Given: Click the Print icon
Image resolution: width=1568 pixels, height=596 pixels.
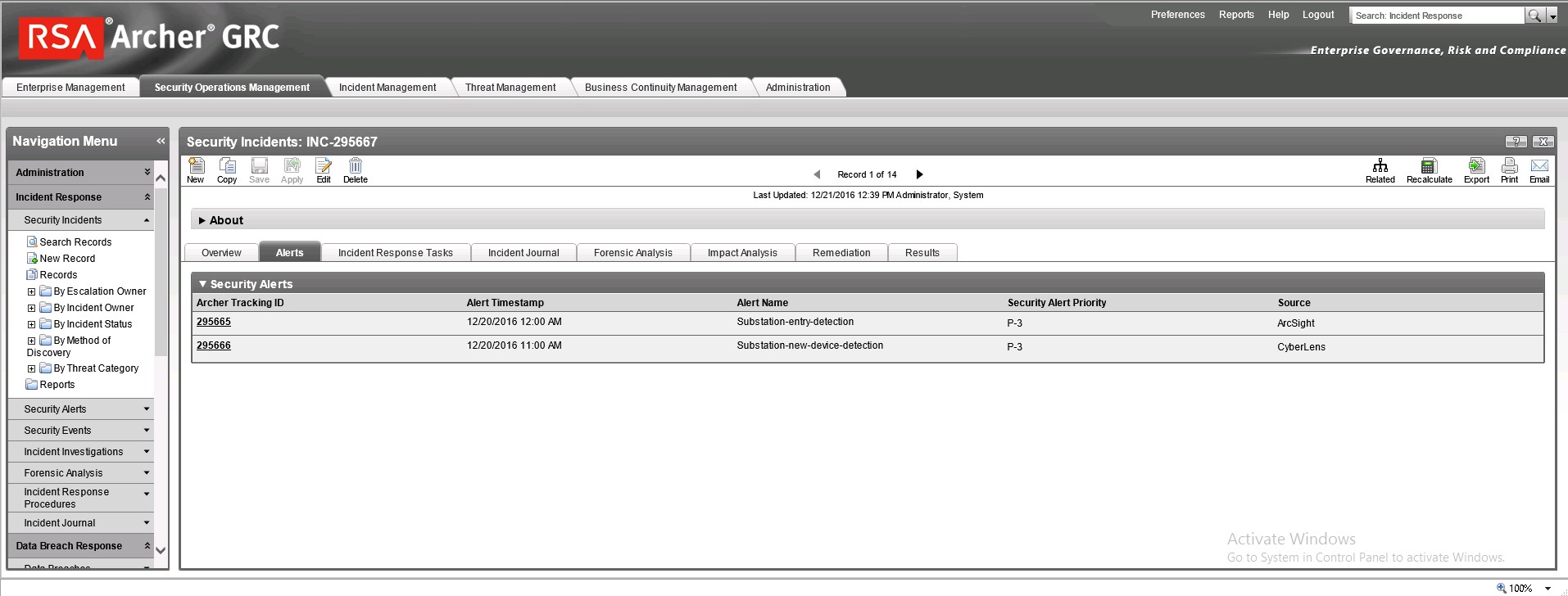Looking at the screenshot, I should (1509, 166).
